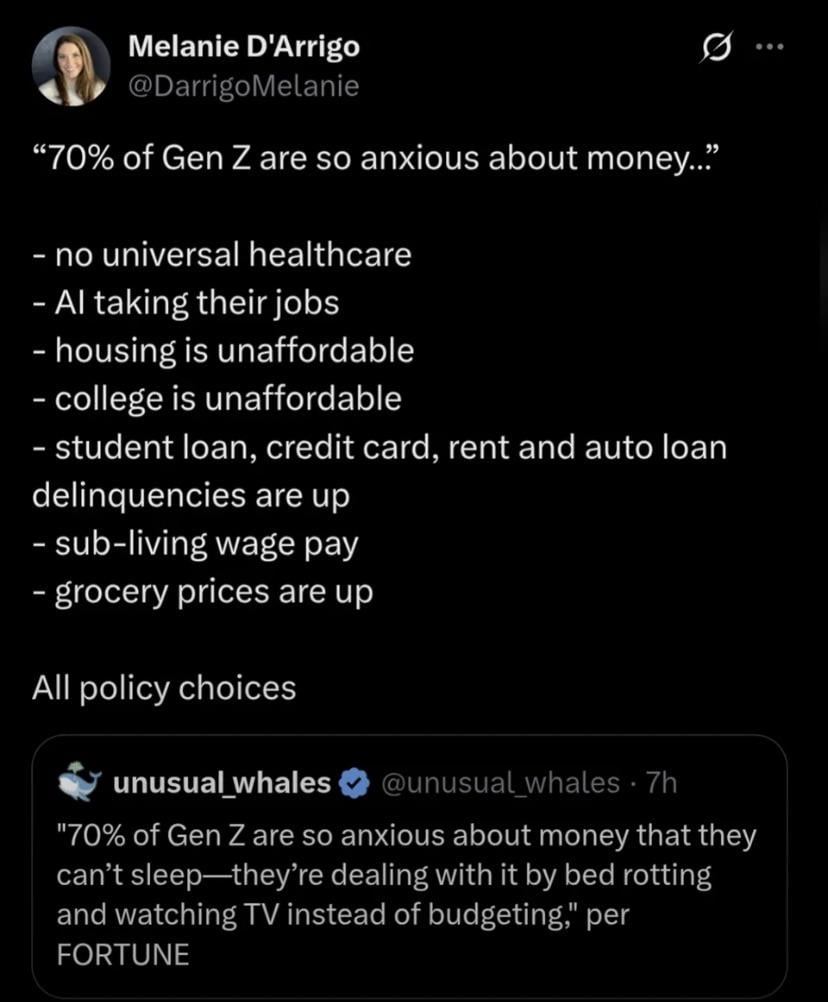Click the "All policy choices" line
The image size is (828, 1002).
(164, 688)
